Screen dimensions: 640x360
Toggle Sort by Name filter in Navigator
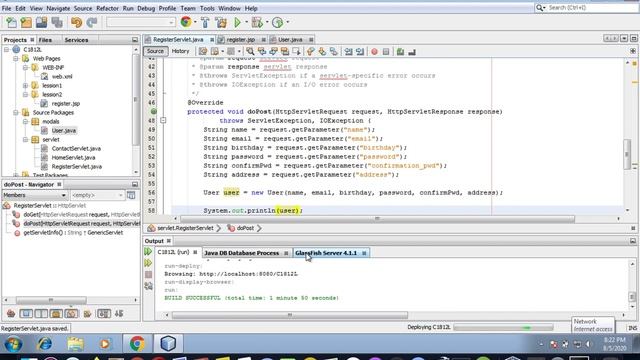(x=104, y=313)
